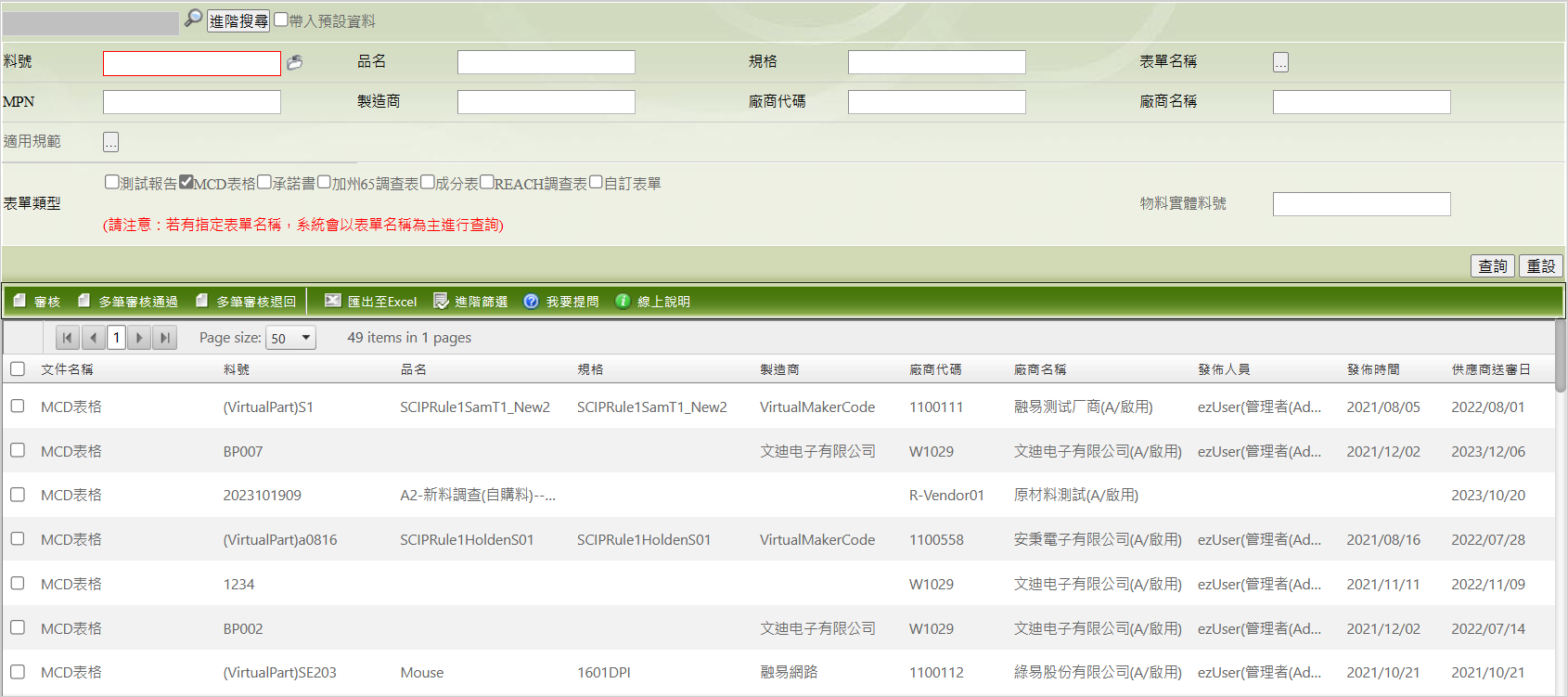Viewport: 1568px width, 697px height.
Task: Click 品名 cell Mouse
Action: click(422, 672)
